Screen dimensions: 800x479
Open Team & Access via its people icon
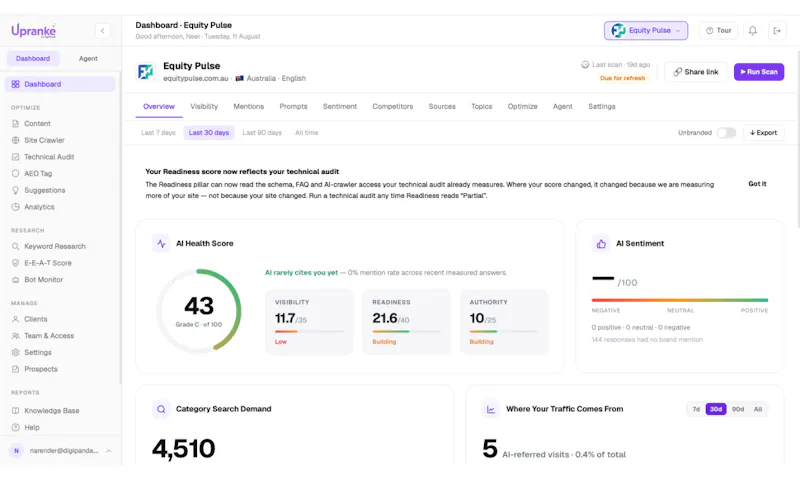coord(15,336)
